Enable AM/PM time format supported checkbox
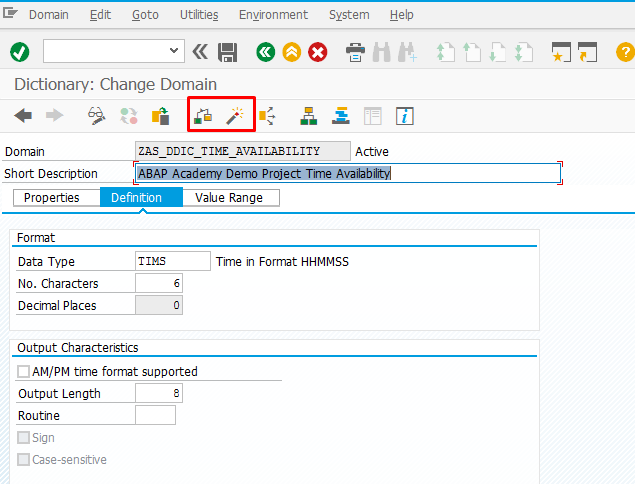 23,371
